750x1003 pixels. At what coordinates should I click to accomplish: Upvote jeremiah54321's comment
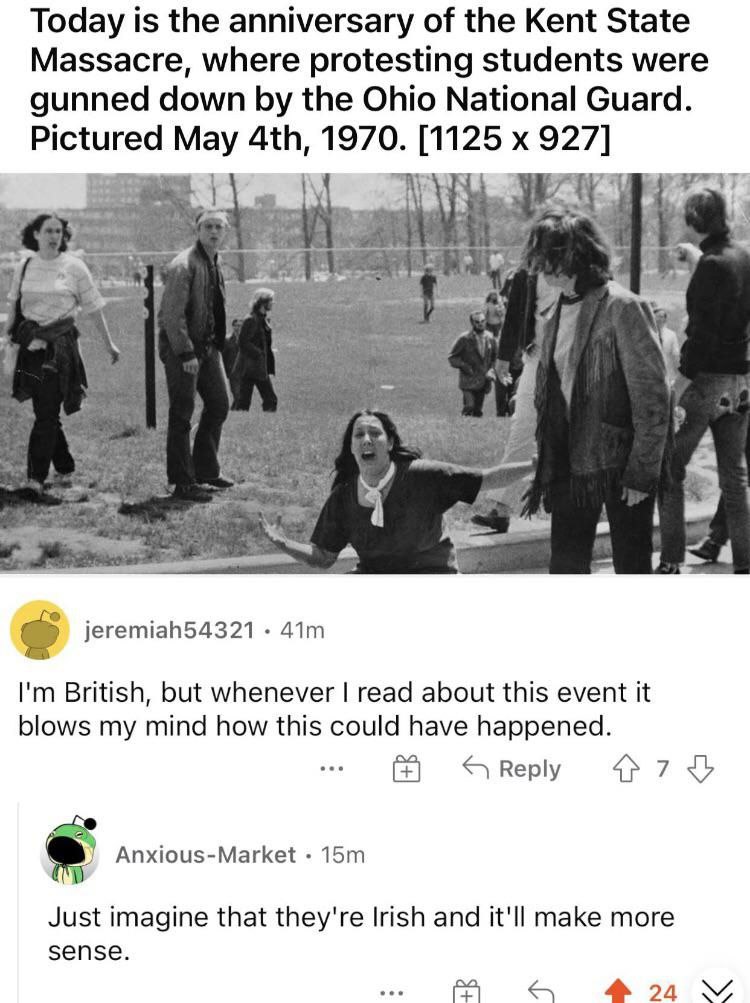tap(625, 768)
